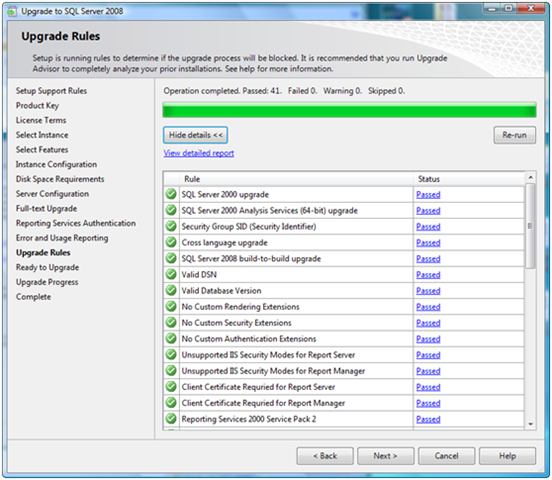Click the Re-run button
552x480 pixels.
515,135
